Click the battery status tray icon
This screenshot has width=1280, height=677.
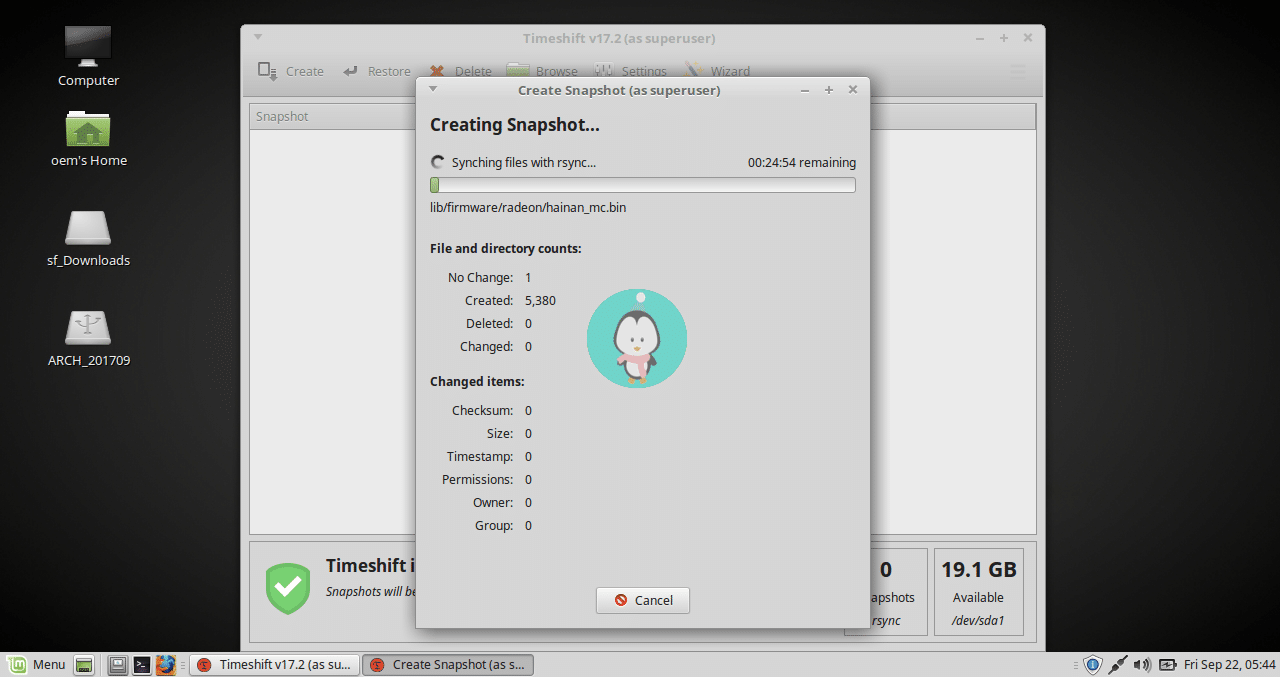pos(1168,664)
